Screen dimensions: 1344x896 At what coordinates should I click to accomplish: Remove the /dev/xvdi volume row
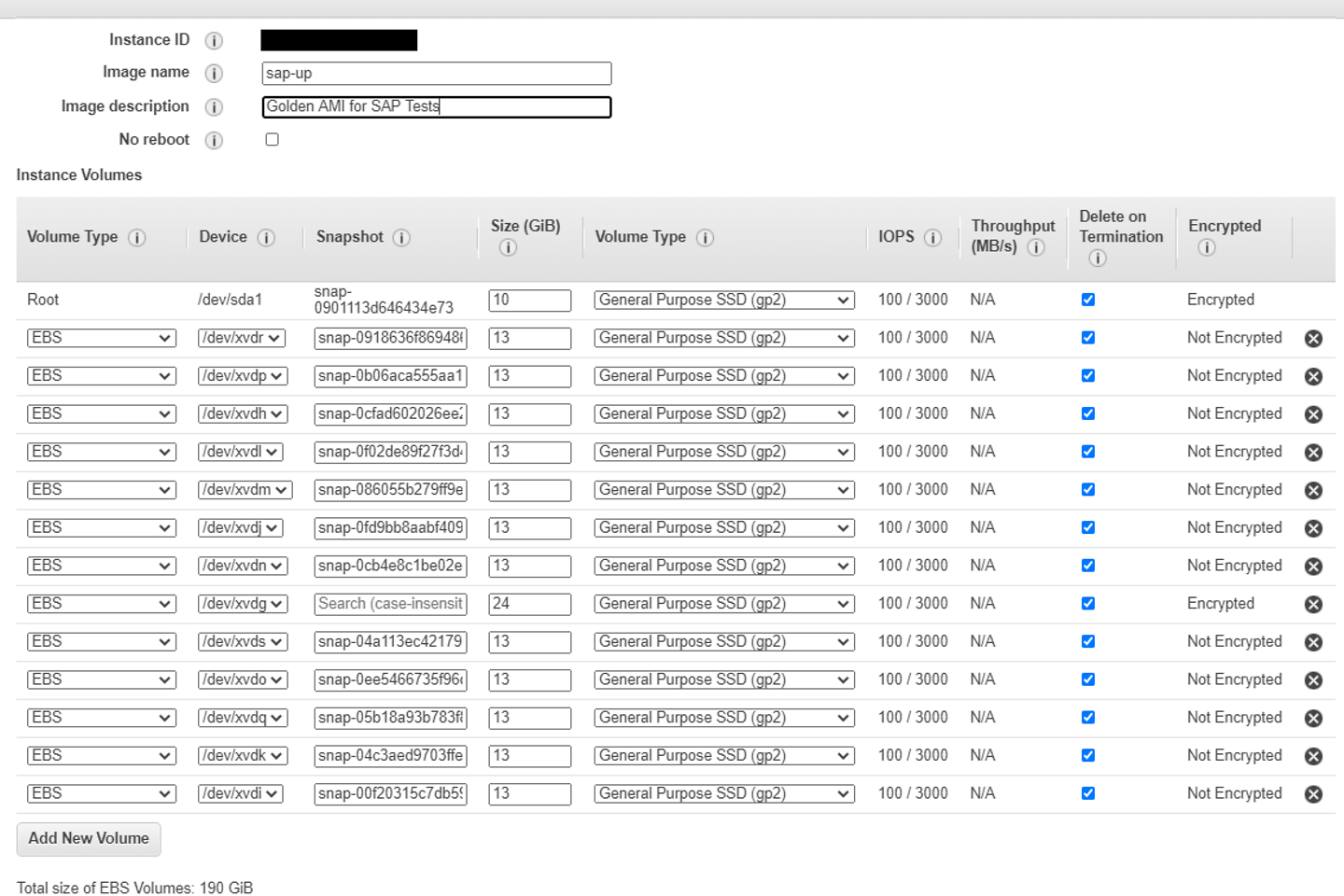pyautogui.click(x=1313, y=794)
